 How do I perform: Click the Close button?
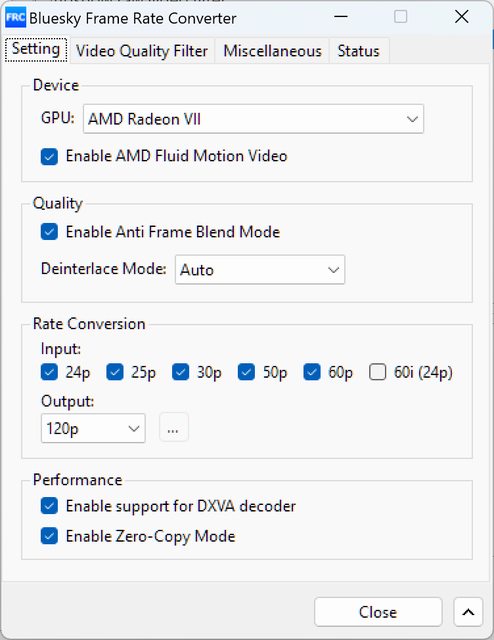pos(378,612)
